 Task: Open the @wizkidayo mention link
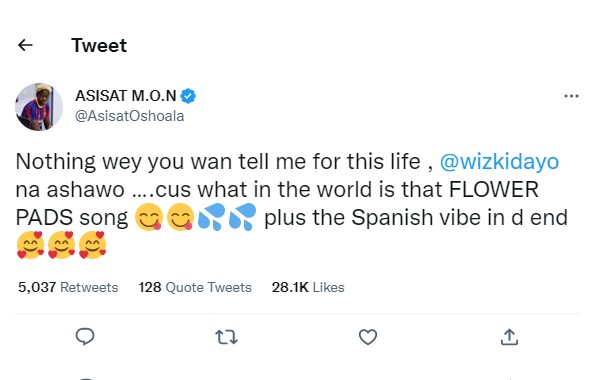(499, 161)
